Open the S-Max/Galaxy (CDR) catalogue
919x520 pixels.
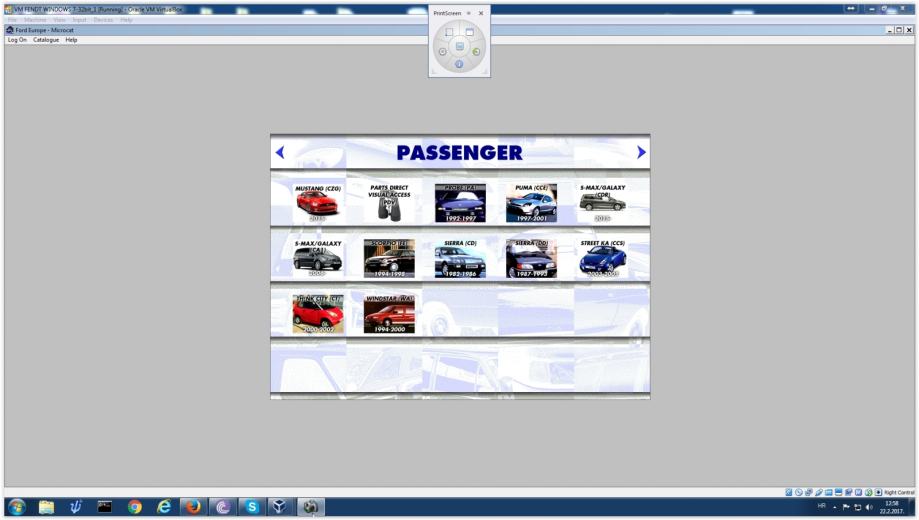(x=603, y=203)
